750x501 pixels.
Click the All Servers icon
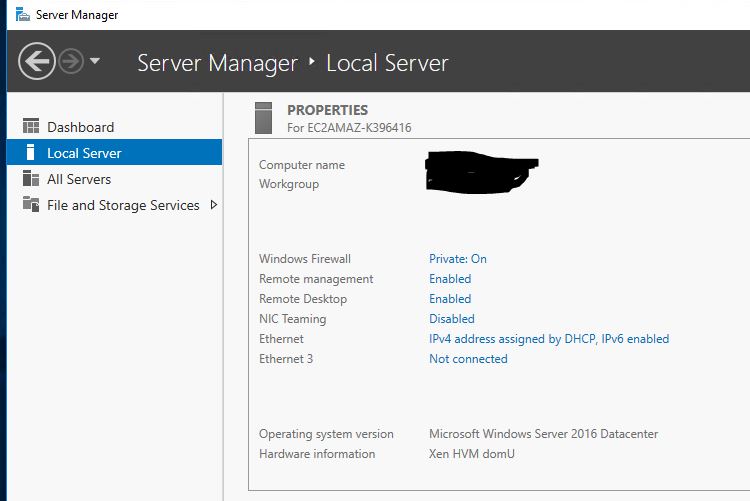click(x=31, y=178)
